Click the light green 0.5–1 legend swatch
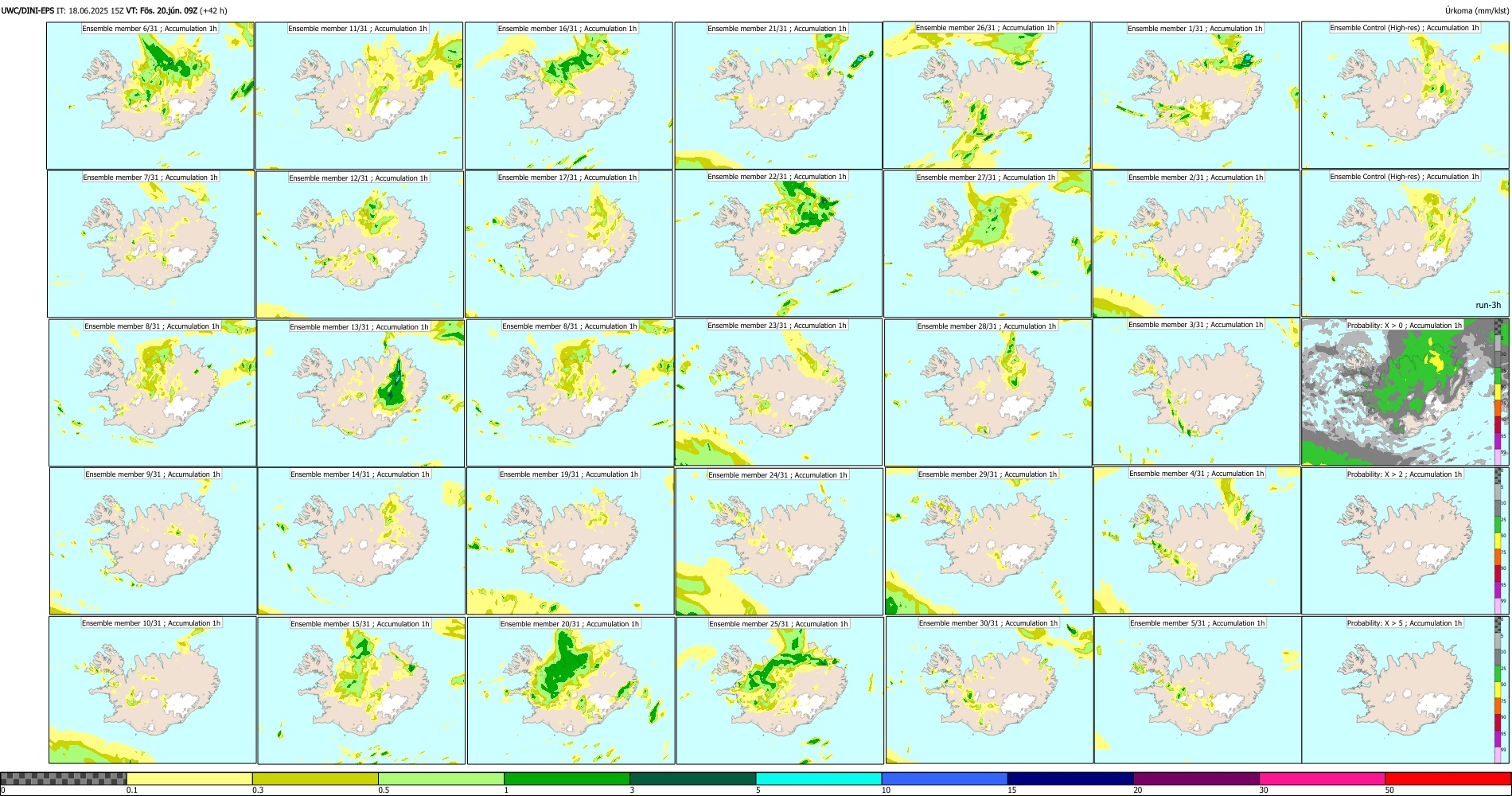This screenshot has height=796, width=1512. (x=441, y=778)
